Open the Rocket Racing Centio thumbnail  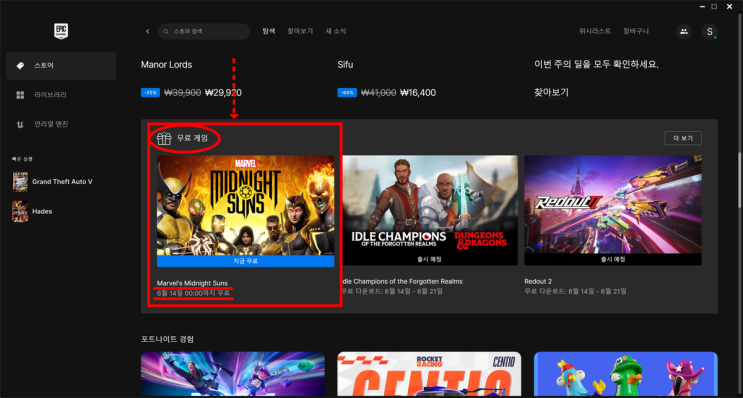click(429, 375)
